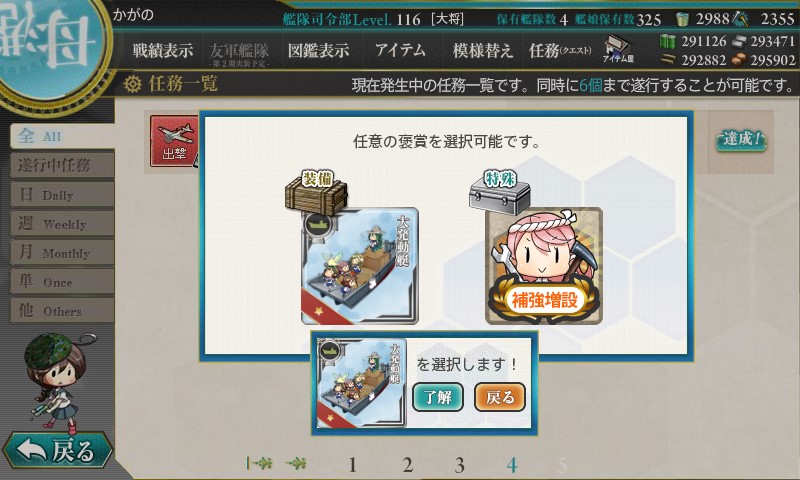The width and height of the screenshot is (800, 480).
Task: Click the 達成! completion badge
Action: [741, 140]
